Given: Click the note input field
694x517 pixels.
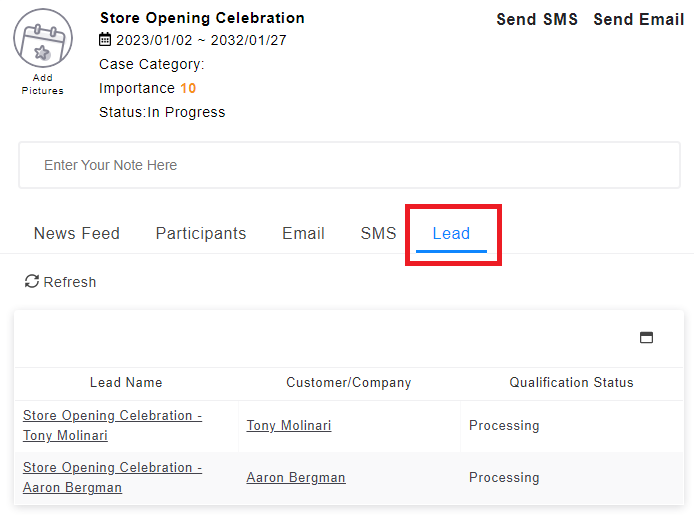Looking at the screenshot, I should [x=349, y=165].
